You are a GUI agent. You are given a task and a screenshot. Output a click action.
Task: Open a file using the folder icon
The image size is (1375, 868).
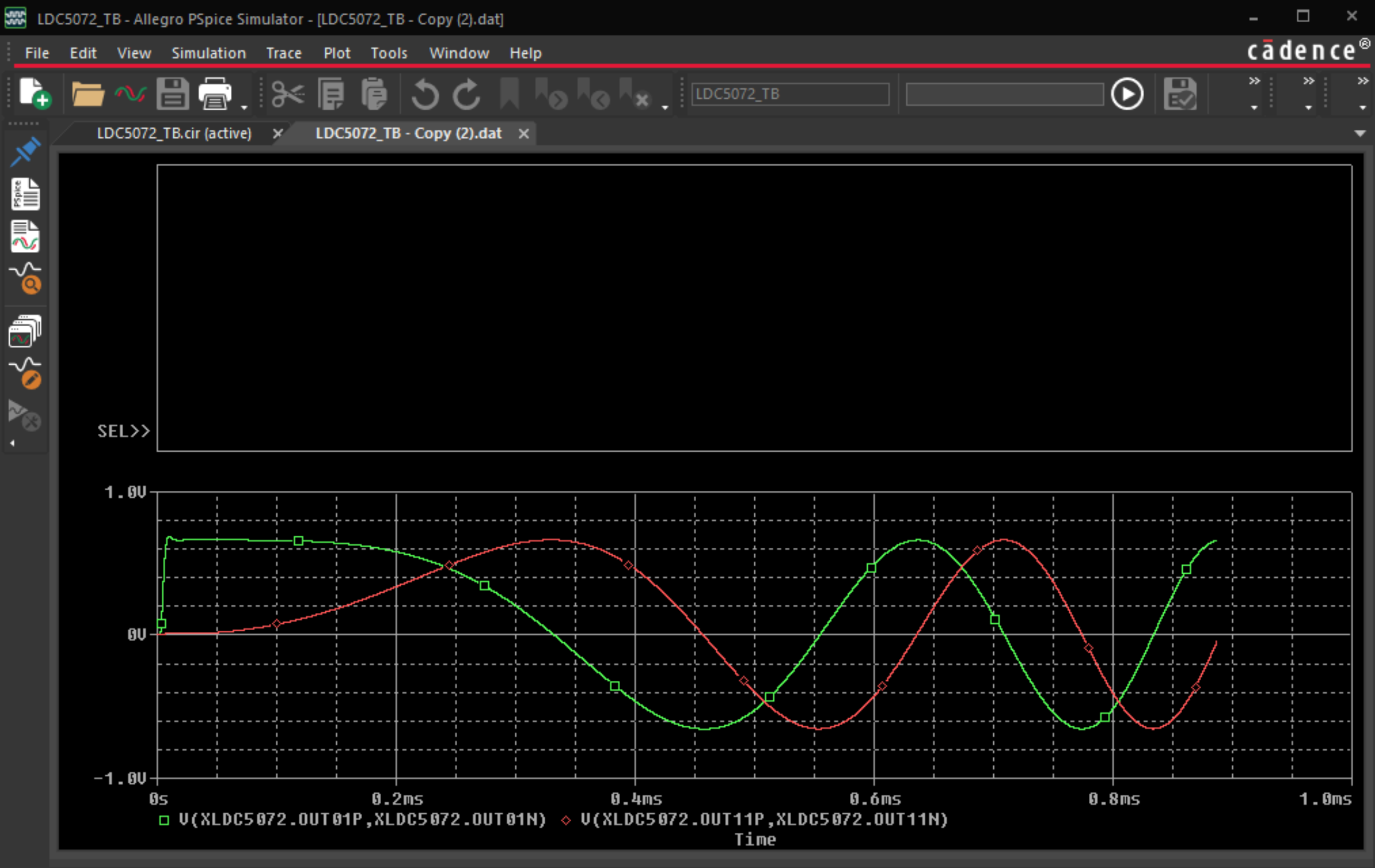87,93
